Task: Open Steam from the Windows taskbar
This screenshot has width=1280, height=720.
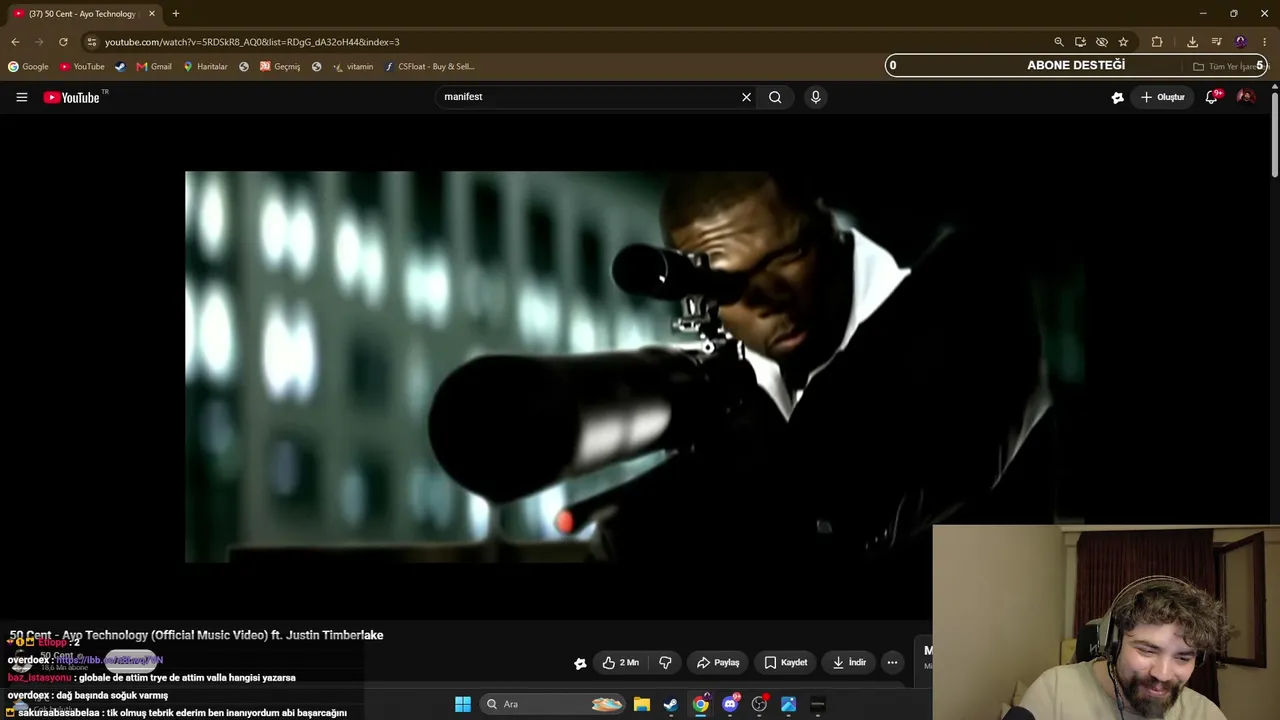Action: coord(670,704)
